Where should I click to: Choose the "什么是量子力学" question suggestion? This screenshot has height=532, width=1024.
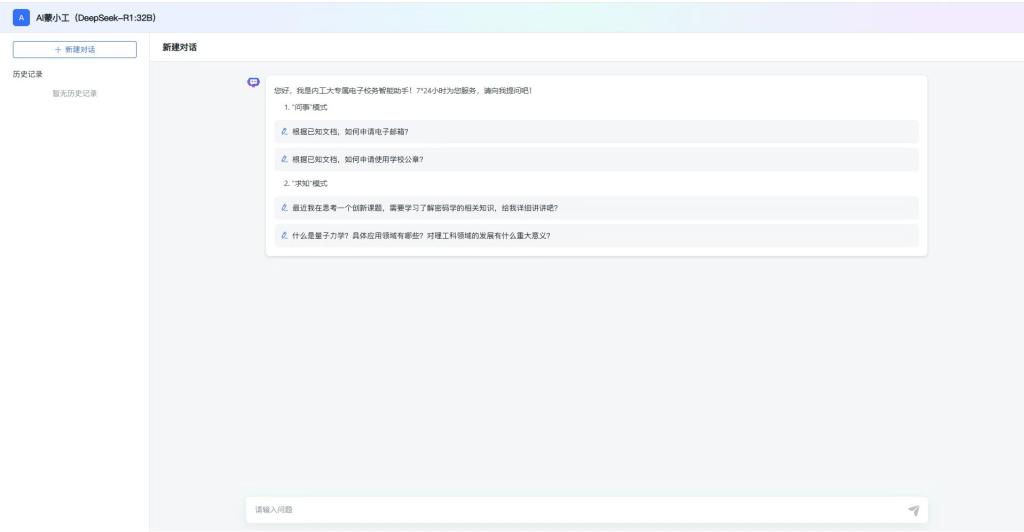[x=421, y=236]
